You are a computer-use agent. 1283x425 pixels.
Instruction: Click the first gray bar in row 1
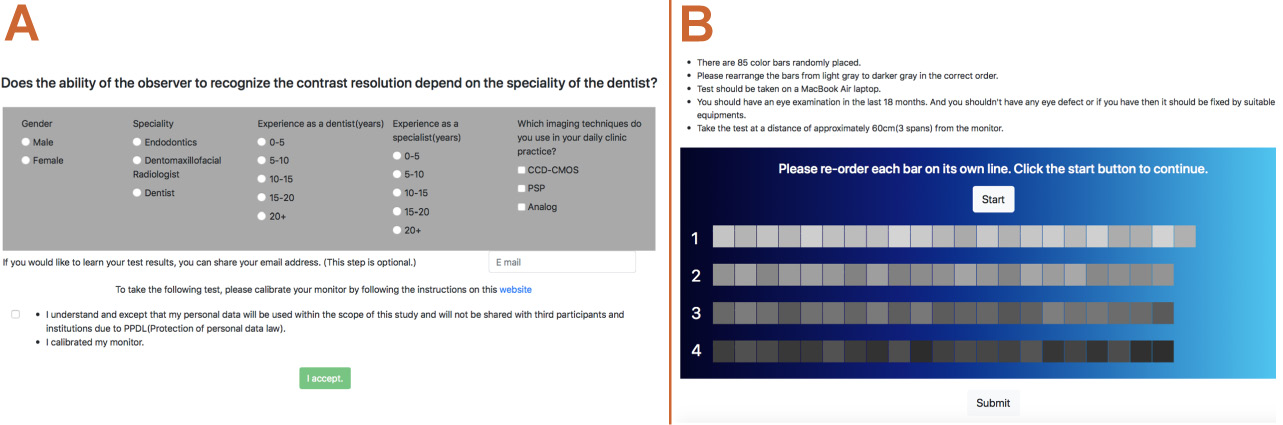(723, 237)
